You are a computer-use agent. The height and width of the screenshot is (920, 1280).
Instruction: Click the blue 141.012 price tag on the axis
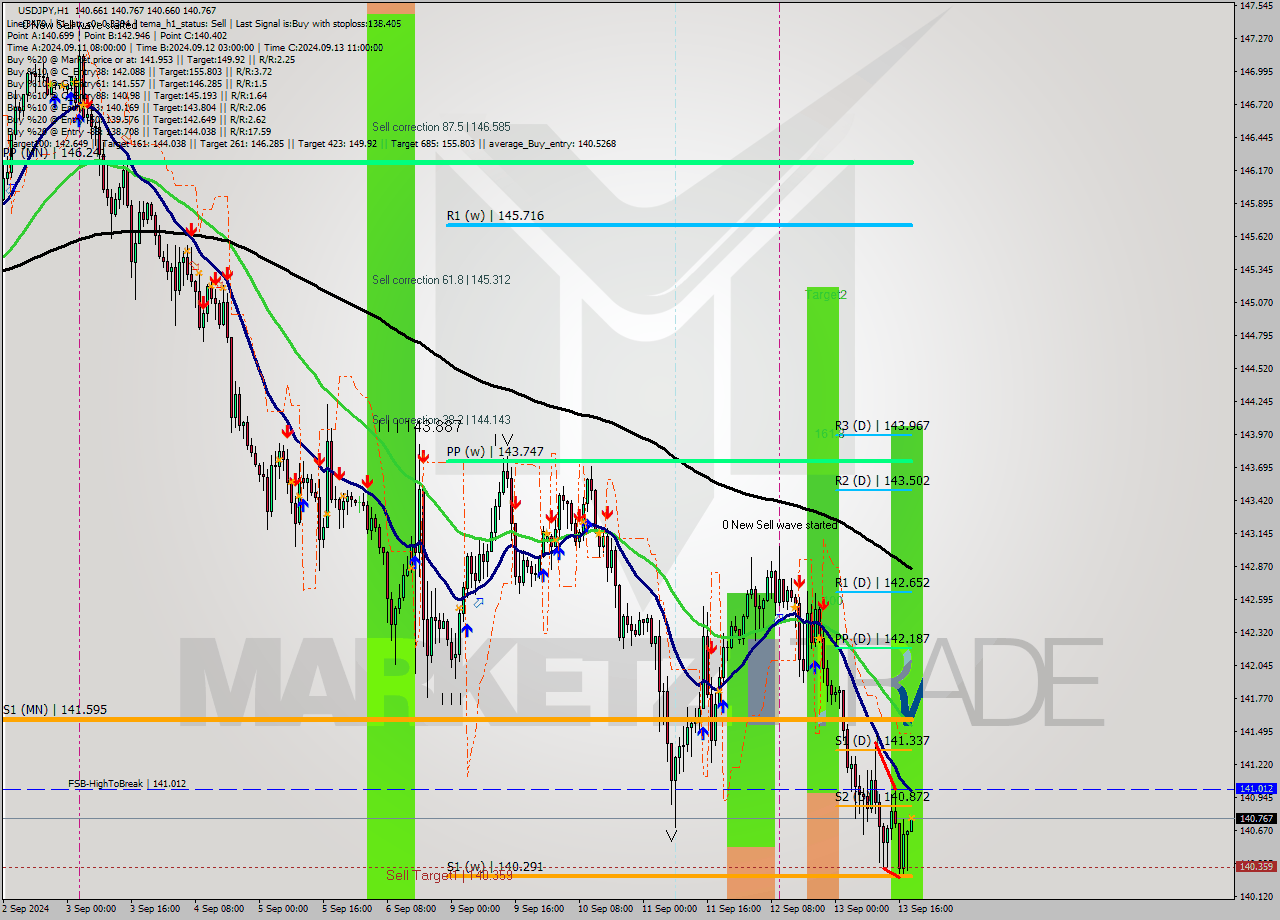point(1256,789)
